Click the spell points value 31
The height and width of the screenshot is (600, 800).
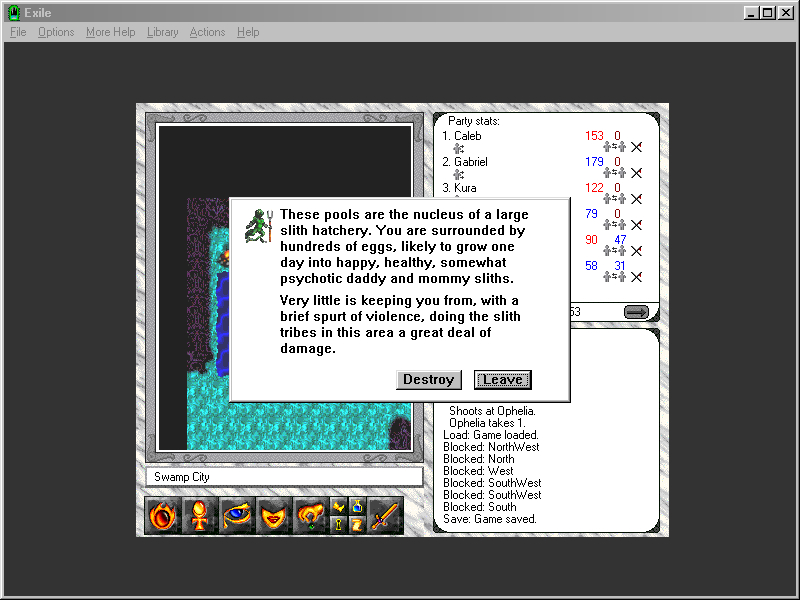tap(620, 266)
